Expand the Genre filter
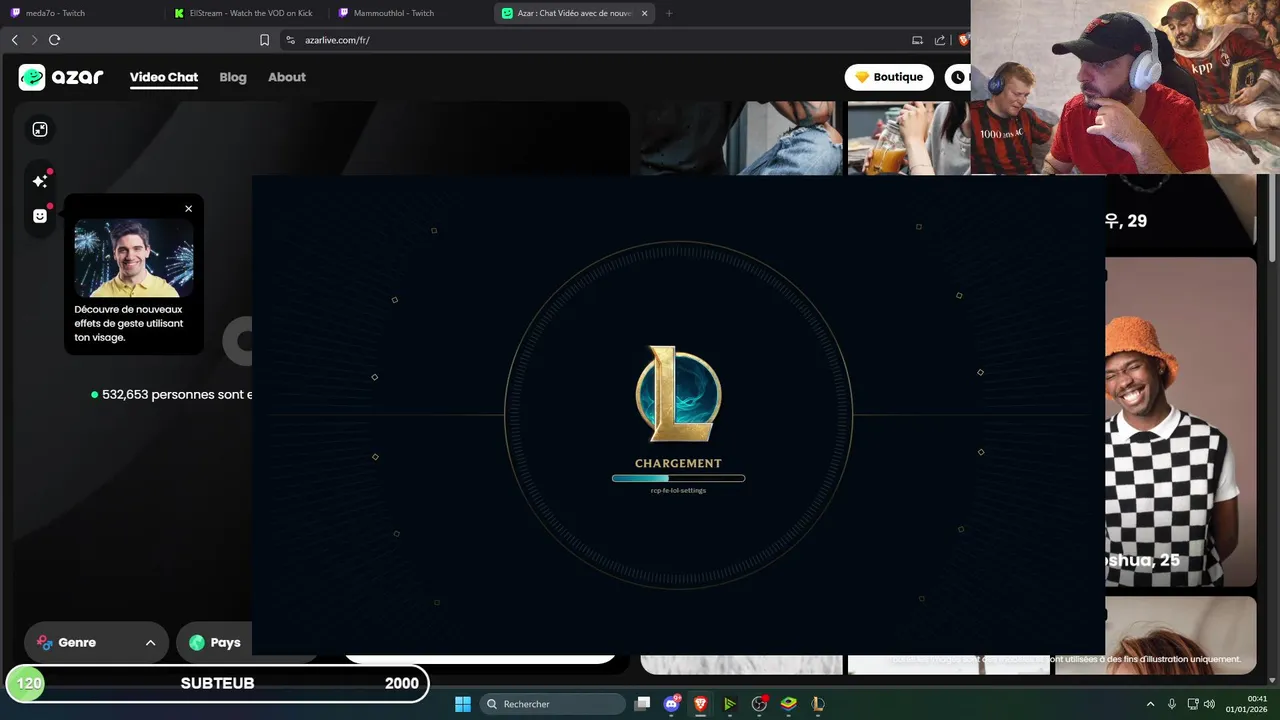The width and height of the screenshot is (1280, 720). [96, 643]
